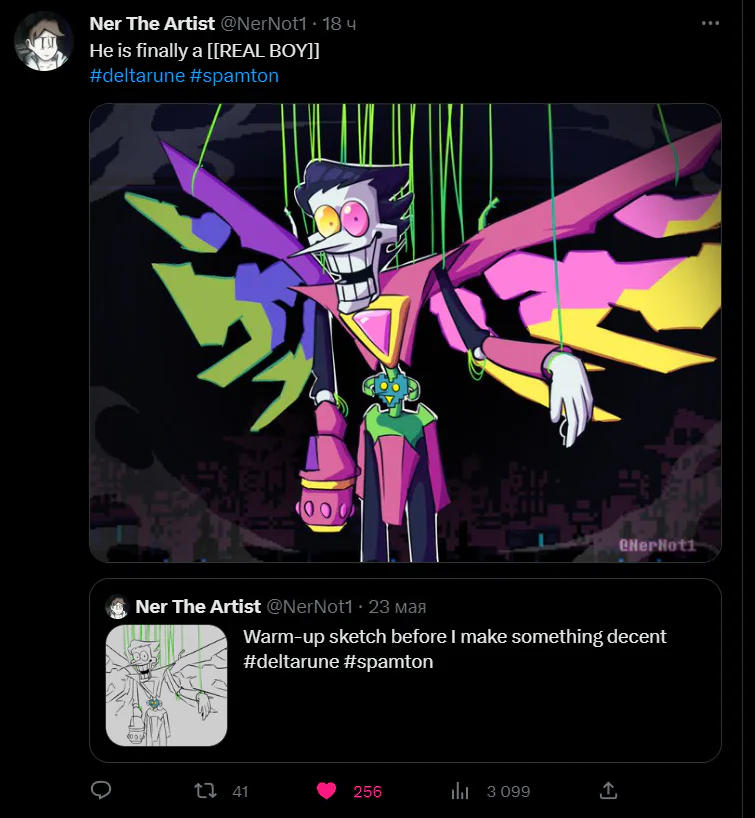755x818 pixels.
Task: Open the #deltarune hashtag link
Action: (x=135, y=75)
